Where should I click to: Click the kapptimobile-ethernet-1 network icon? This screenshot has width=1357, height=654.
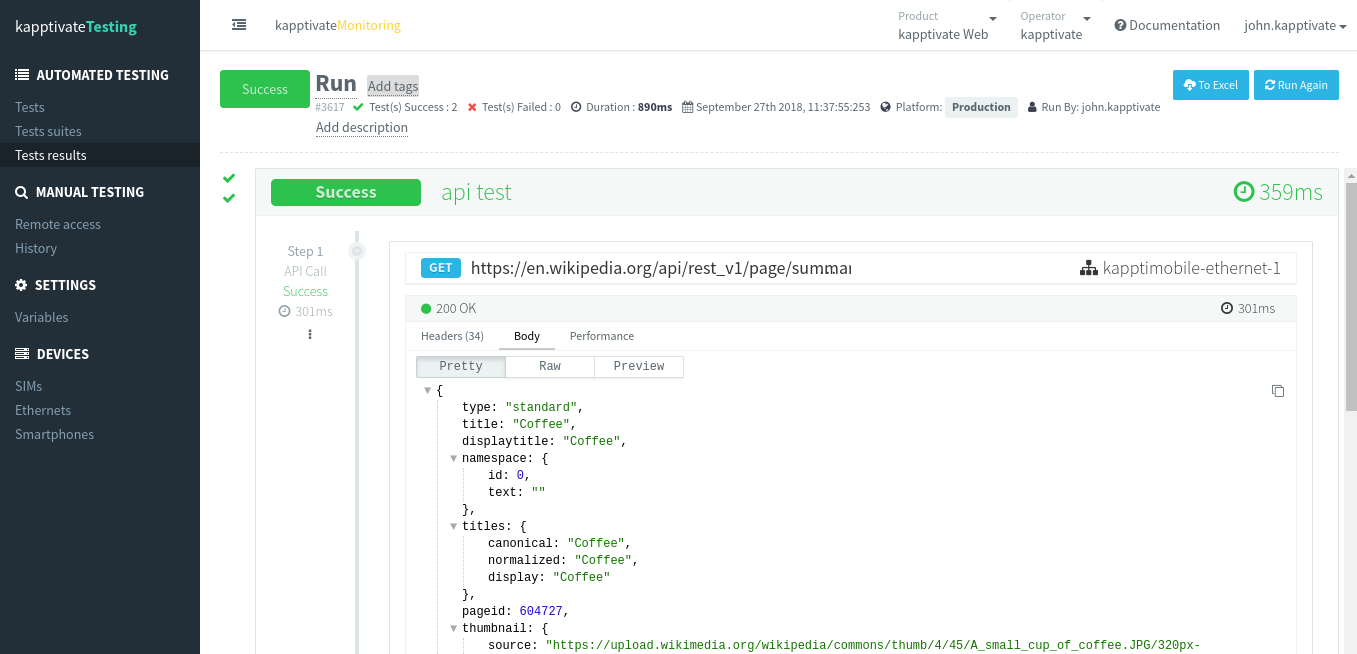1088,268
